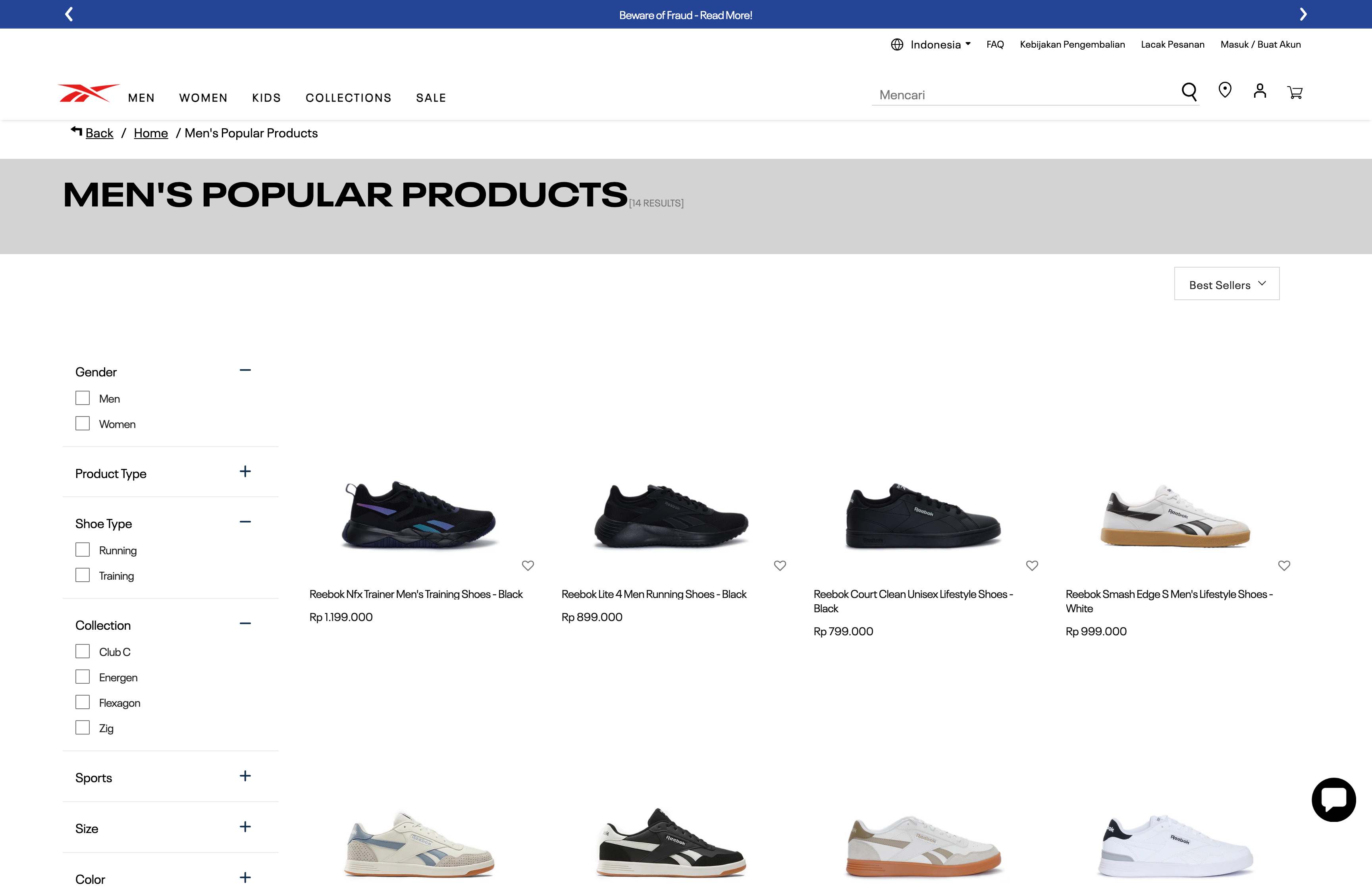This screenshot has width=1372, height=887.
Task: Collapse the Collection filter section
Action: (x=245, y=624)
